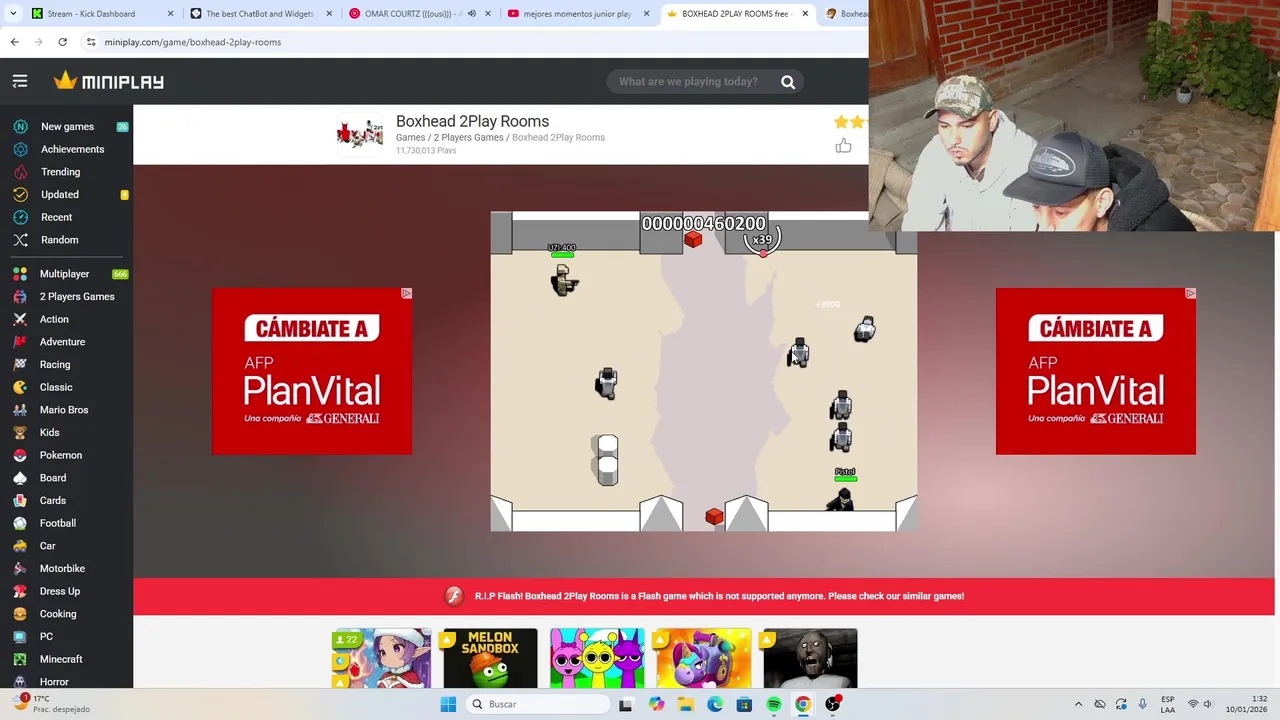The width and height of the screenshot is (1280, 720).
Task: Go back with browser back arrow
Action: click(x=14, y=42)
